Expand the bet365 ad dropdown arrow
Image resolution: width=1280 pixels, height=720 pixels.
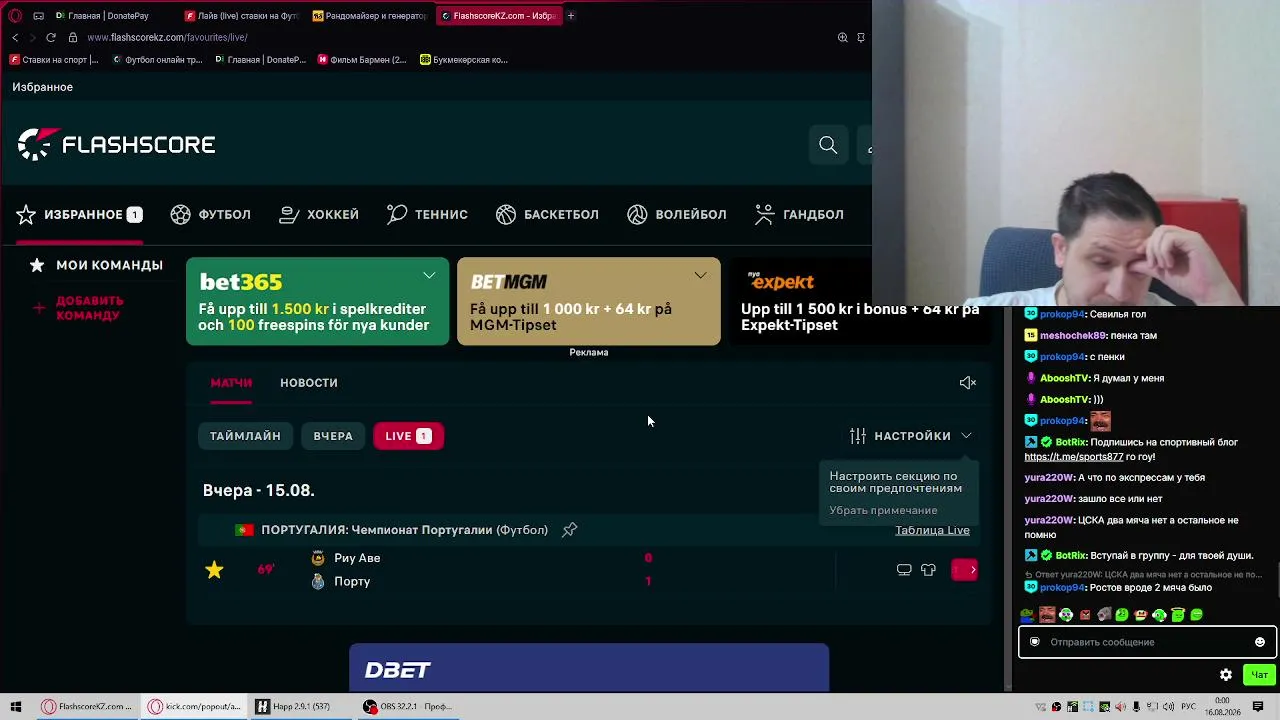pyautogui.click(x=429, y=275)
